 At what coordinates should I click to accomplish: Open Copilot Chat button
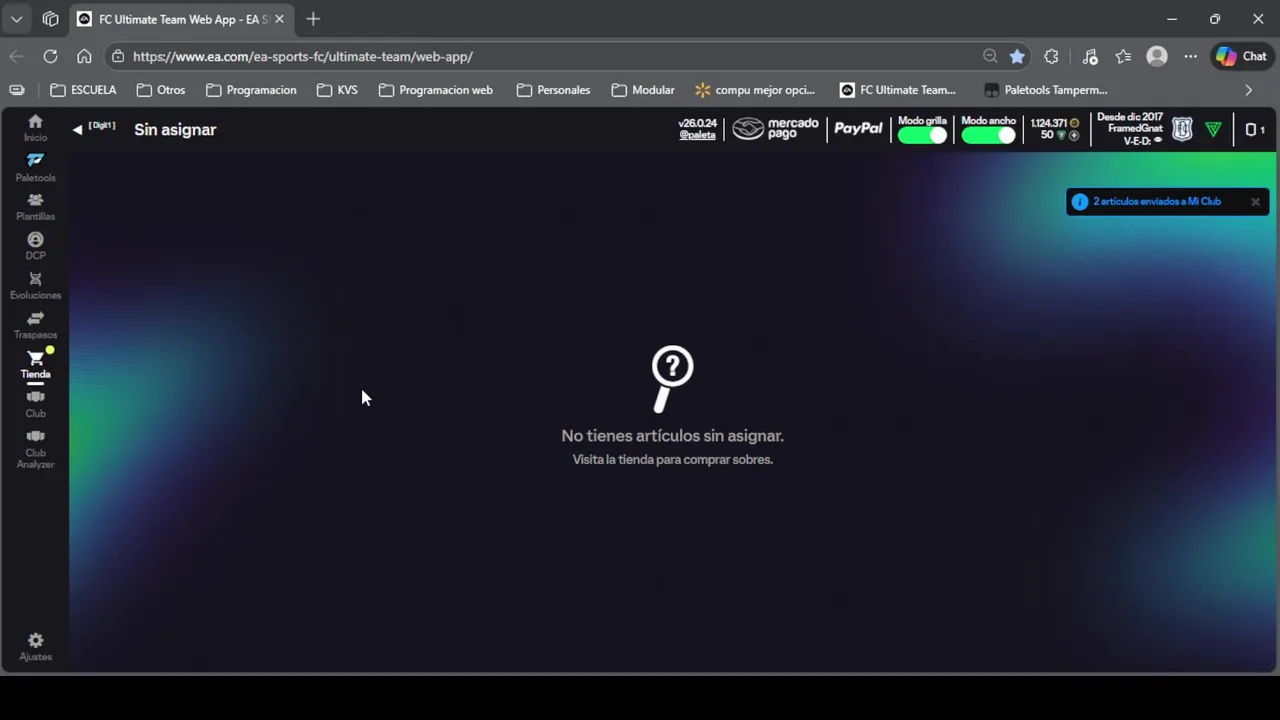[x=1241, y=57]
